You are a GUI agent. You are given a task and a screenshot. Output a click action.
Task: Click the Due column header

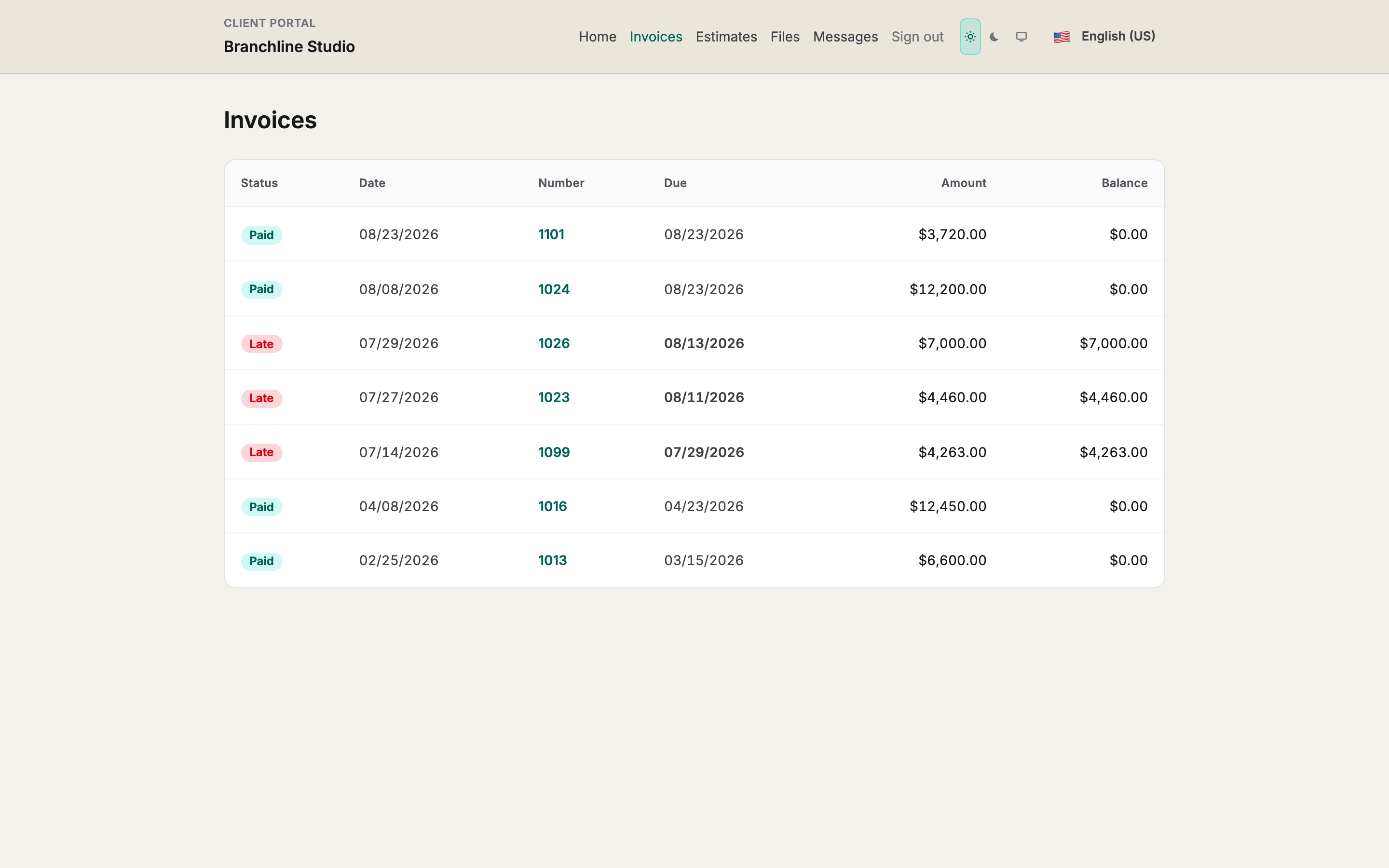[675, 183]
